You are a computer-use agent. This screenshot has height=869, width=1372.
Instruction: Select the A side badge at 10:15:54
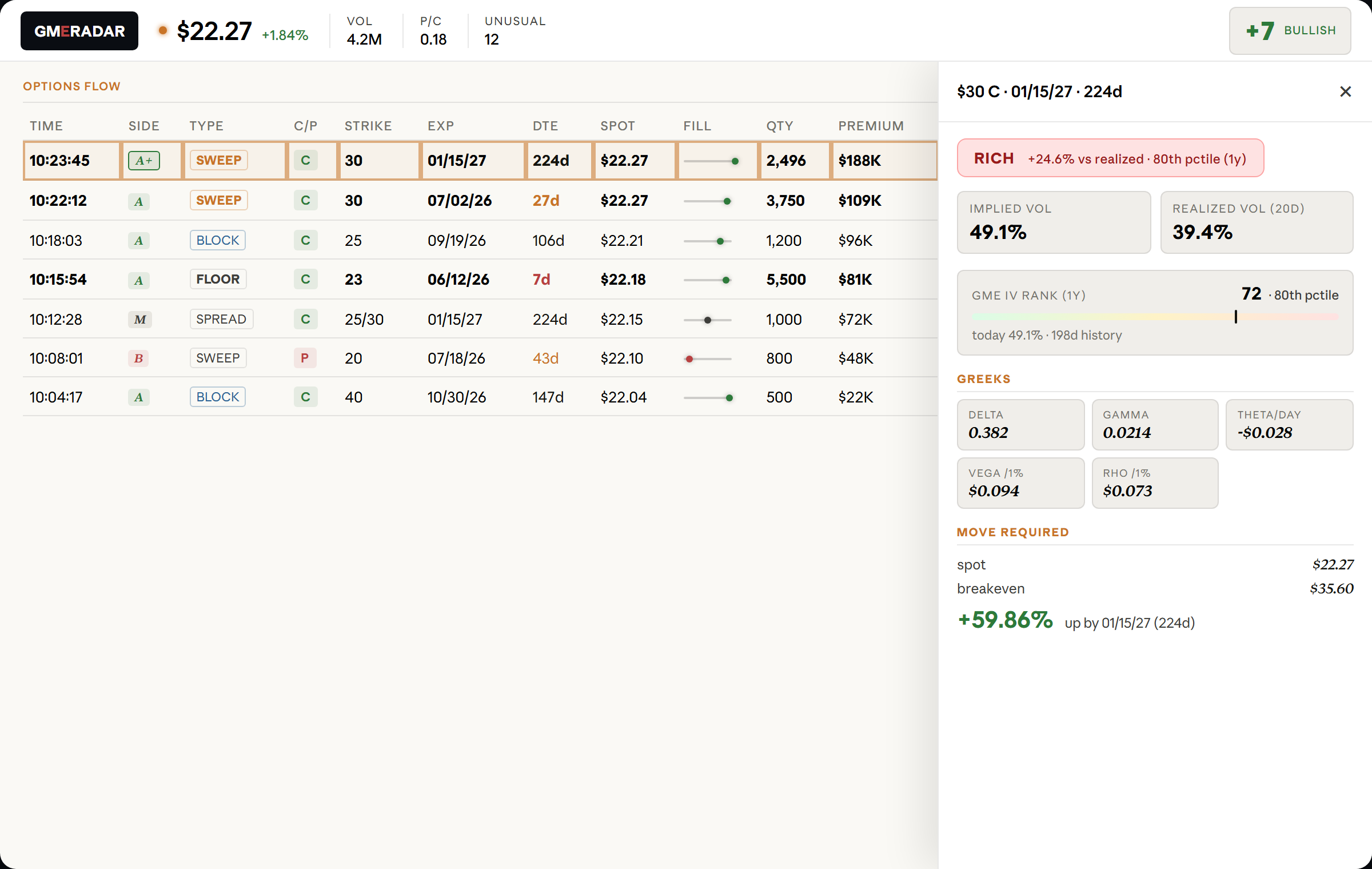[x=138, y=280]
